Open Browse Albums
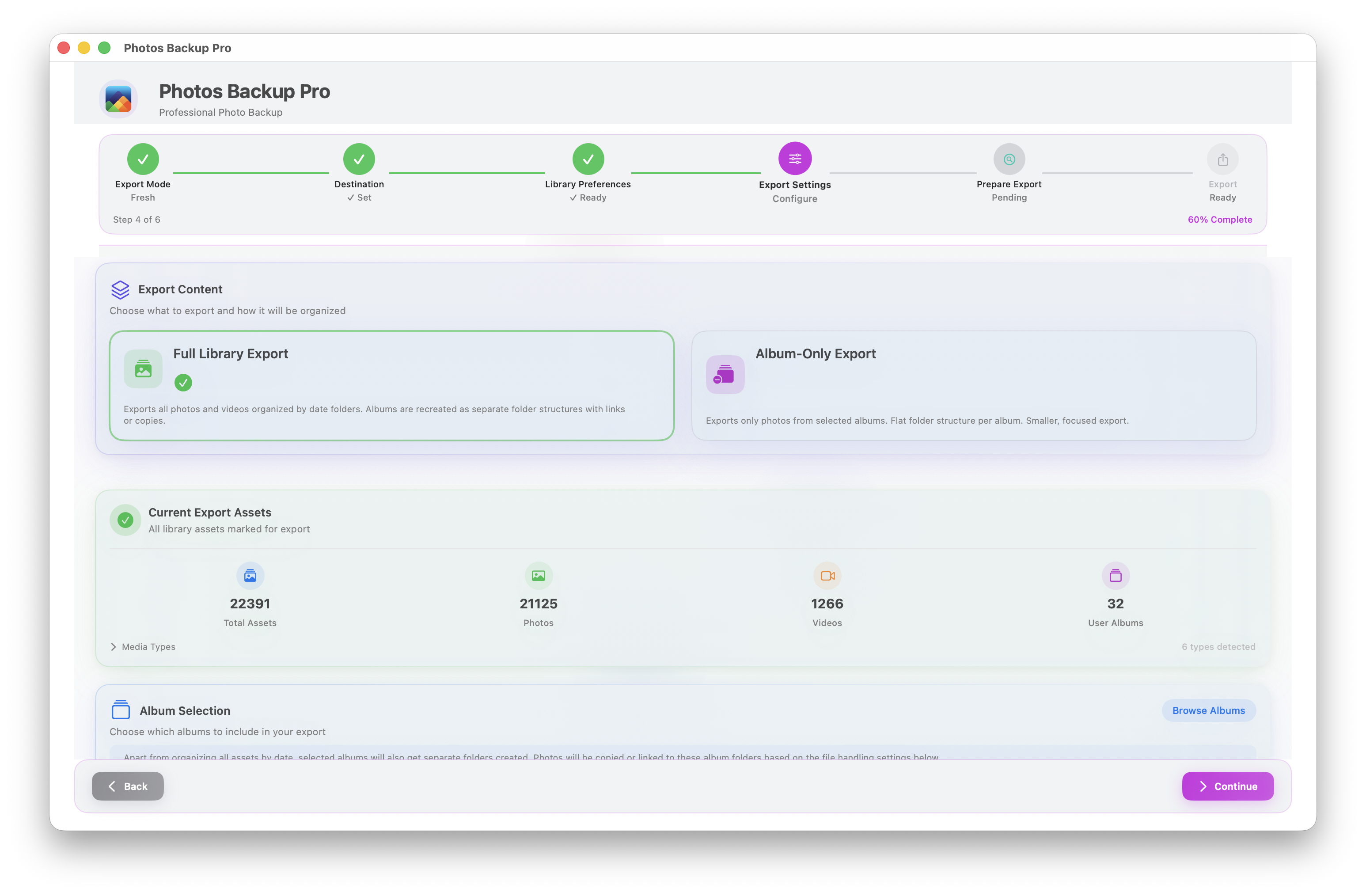Viewport: 1366px width, 896px height. click(x=1208, y=710)
